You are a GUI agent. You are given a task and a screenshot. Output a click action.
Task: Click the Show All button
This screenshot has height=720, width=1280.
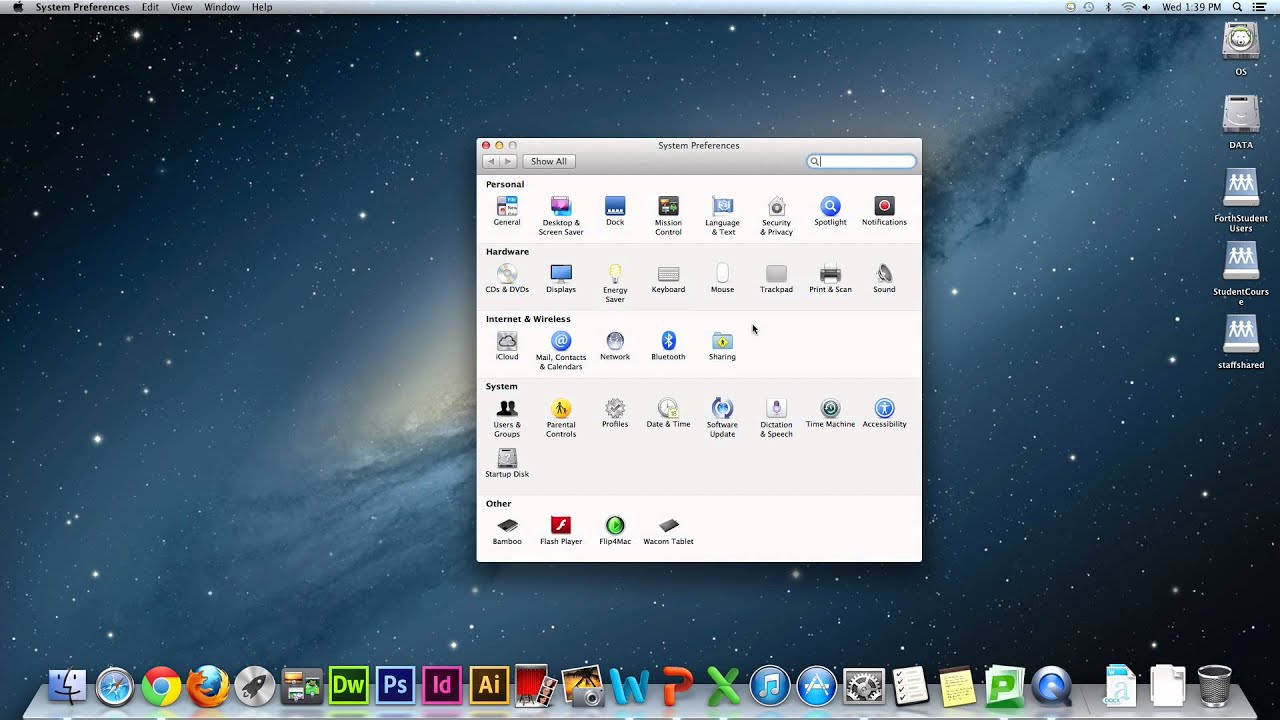[x=549, y=161]
